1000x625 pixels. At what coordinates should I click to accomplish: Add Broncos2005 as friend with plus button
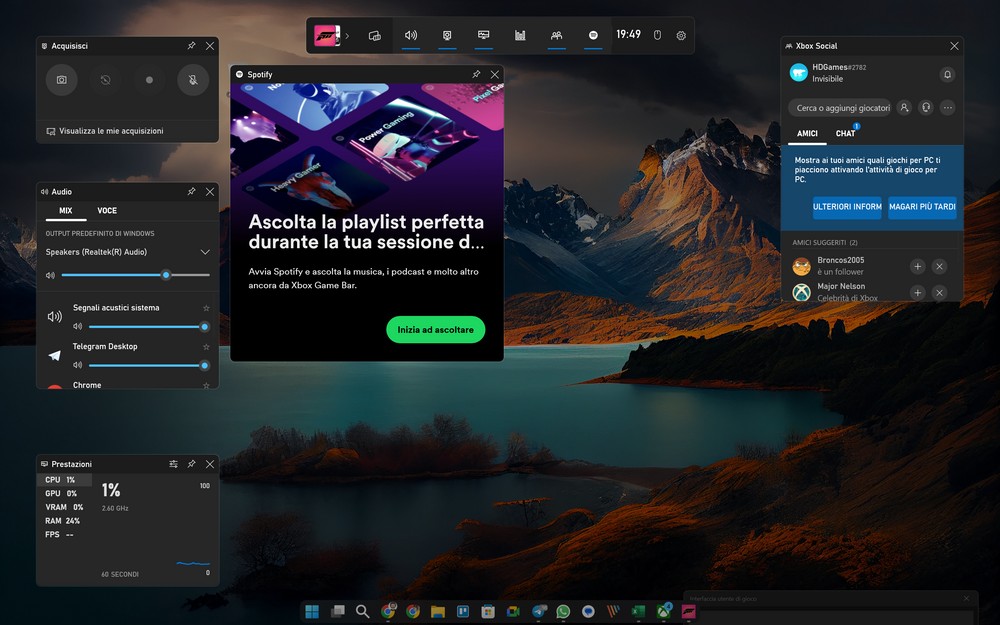pos(917,266)
